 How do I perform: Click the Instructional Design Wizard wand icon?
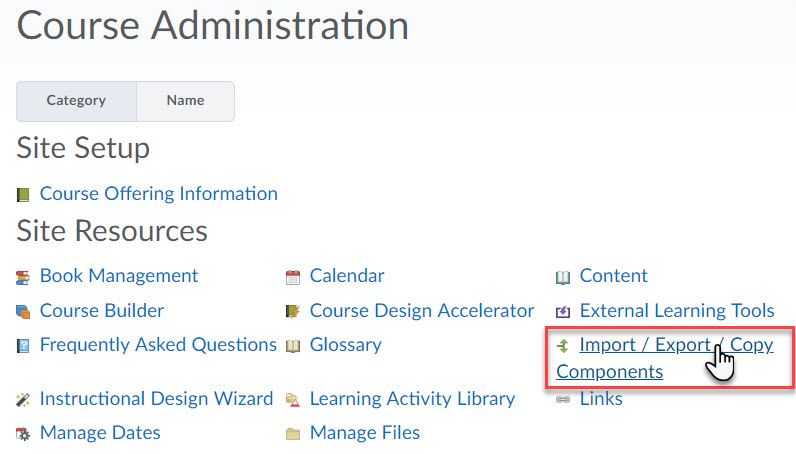click(x=23, y=400)
